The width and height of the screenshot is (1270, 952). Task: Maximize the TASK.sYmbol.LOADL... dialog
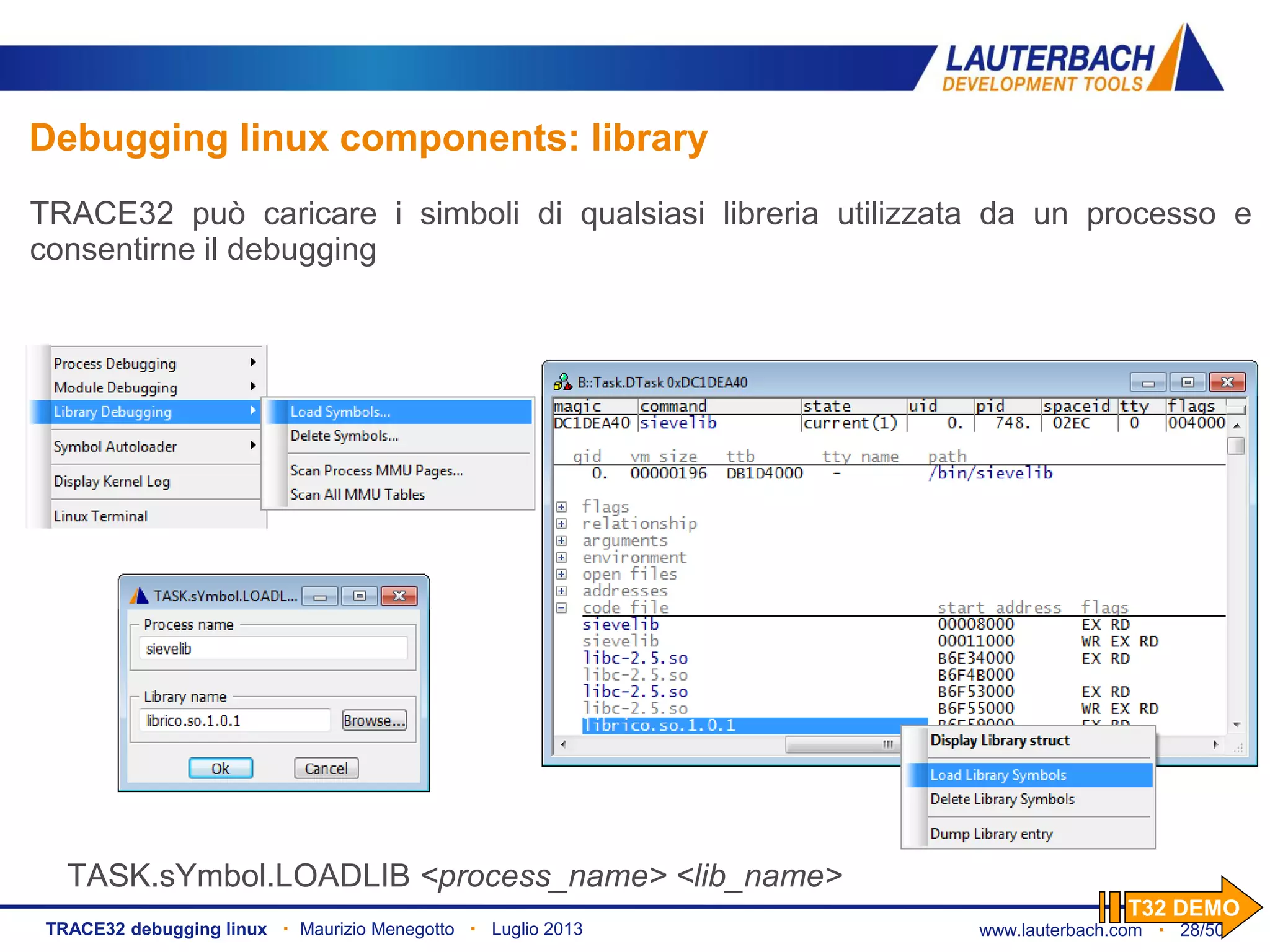(x=360, y=596)
